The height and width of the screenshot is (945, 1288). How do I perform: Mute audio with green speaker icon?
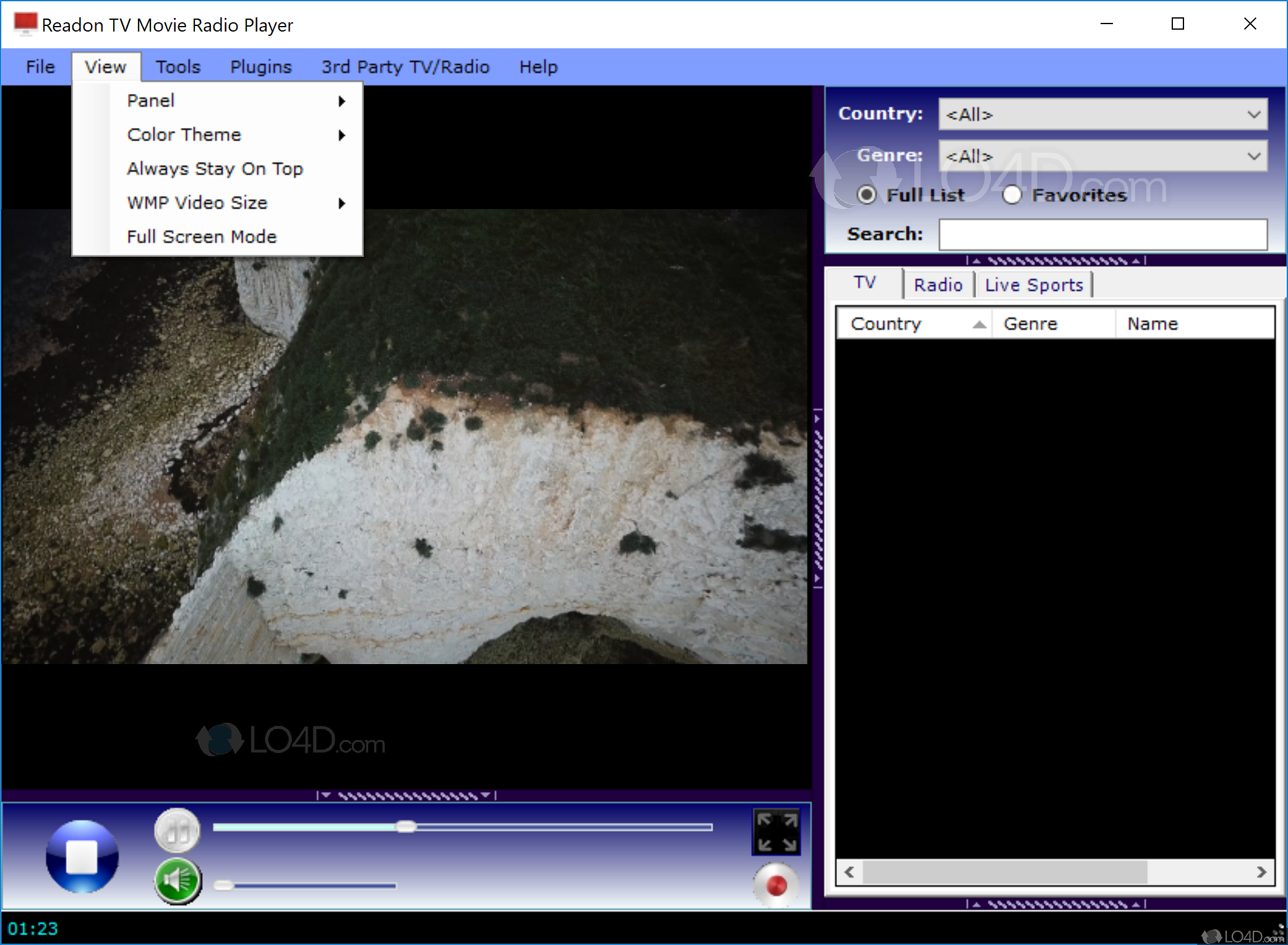177,881
